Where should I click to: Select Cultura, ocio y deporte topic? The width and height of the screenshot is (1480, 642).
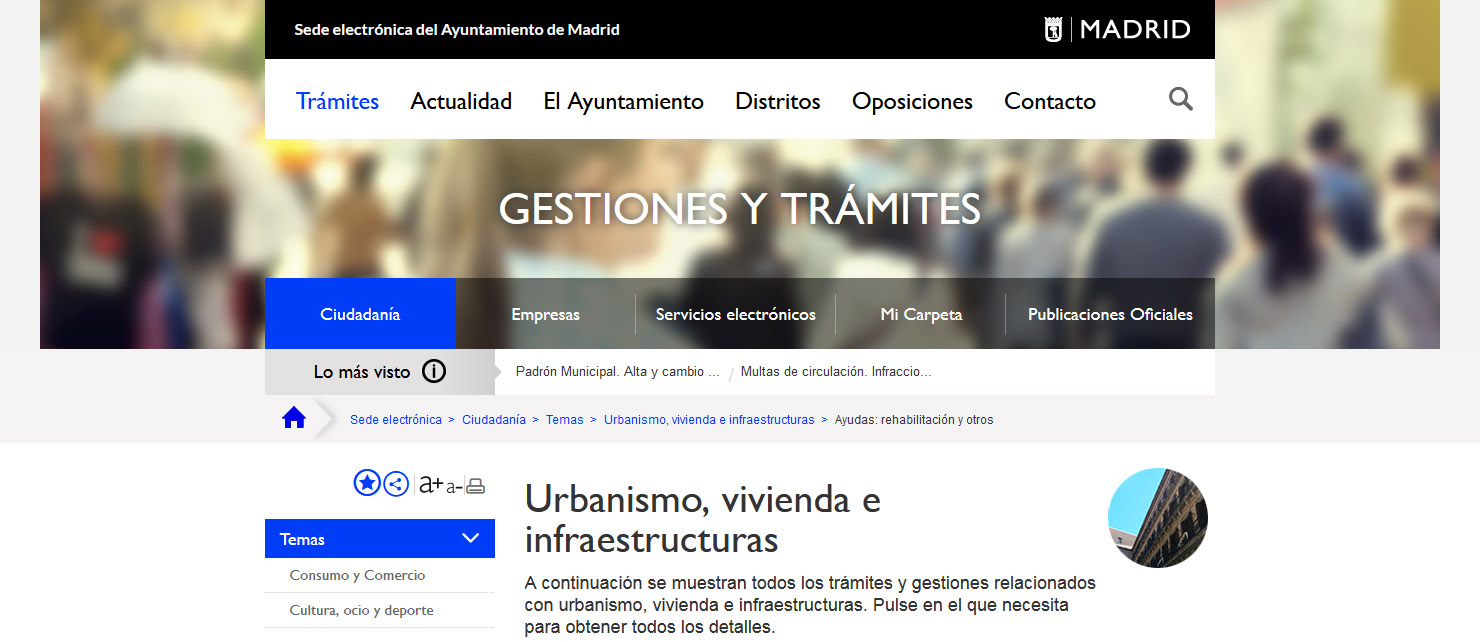click(361, 610)
